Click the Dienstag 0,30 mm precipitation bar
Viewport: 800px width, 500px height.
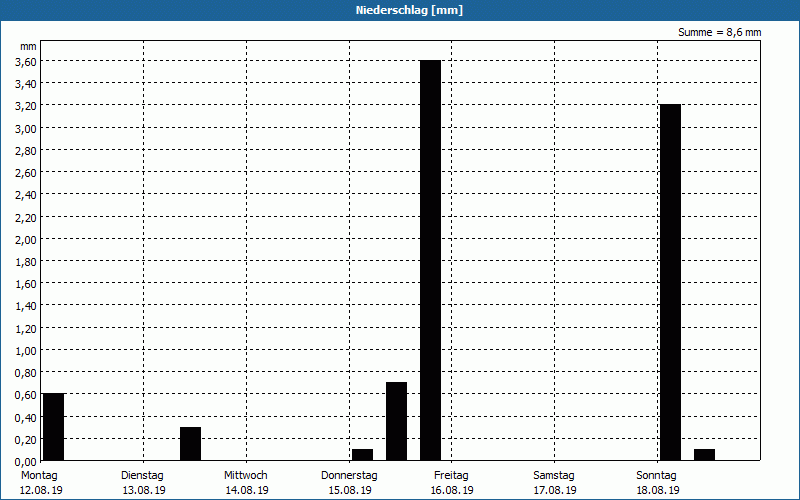pos(190,444)
